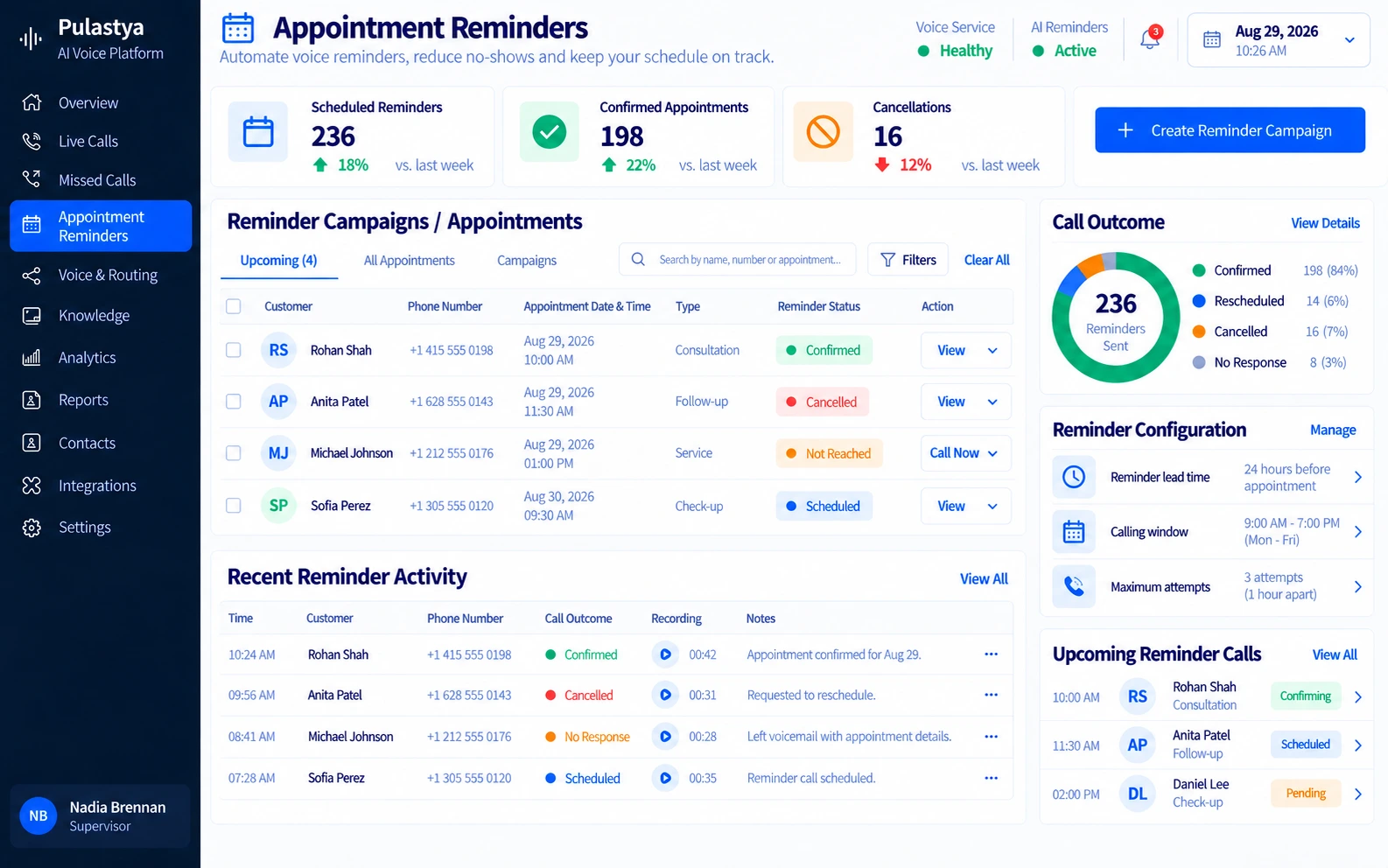The height and width of the screenshot is (868, 1388).
Task: Expand Maximum attempts setting chevron
Action: [x=1358, y=586]
